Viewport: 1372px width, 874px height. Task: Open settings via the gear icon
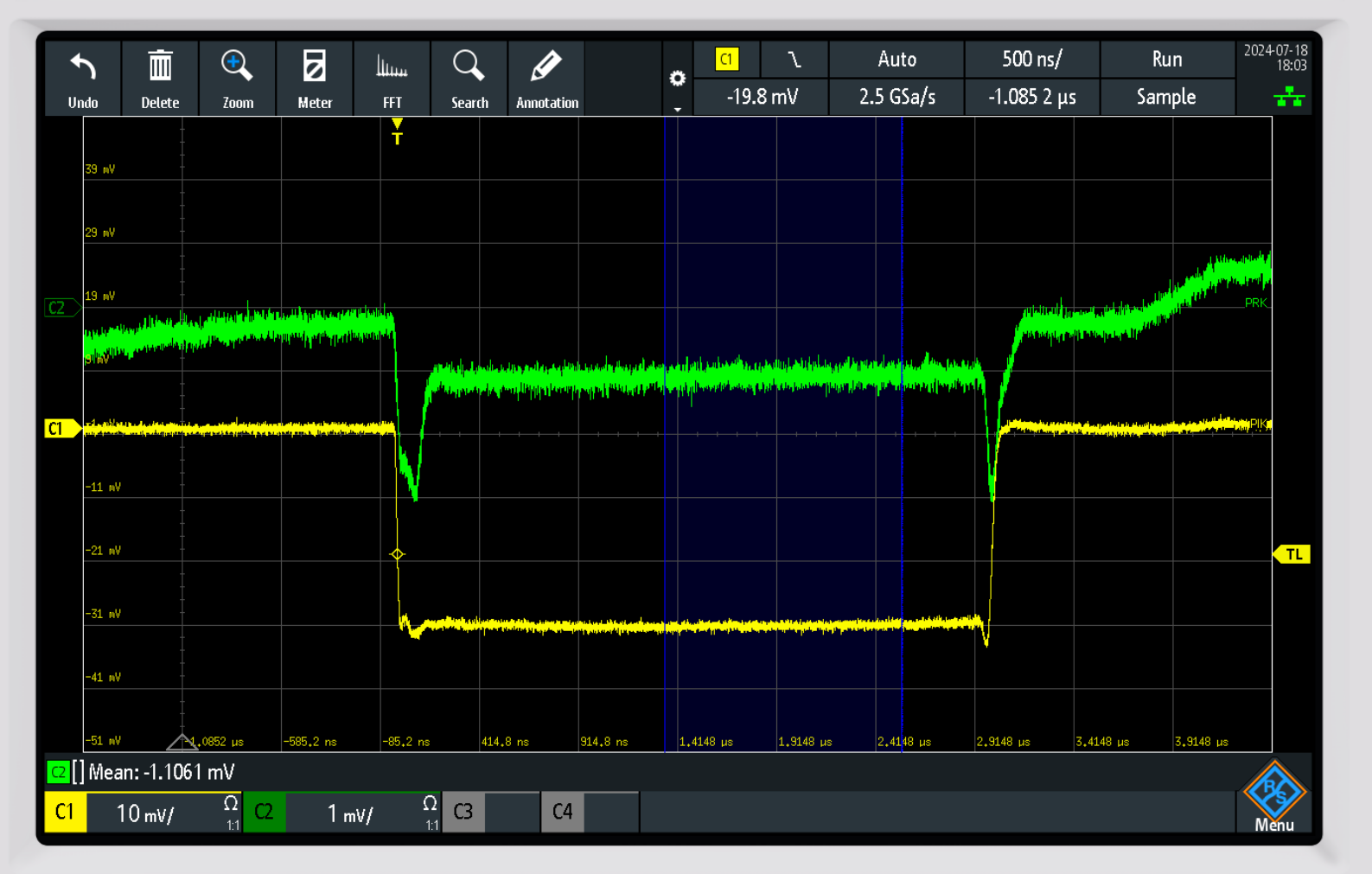(678, 80)
